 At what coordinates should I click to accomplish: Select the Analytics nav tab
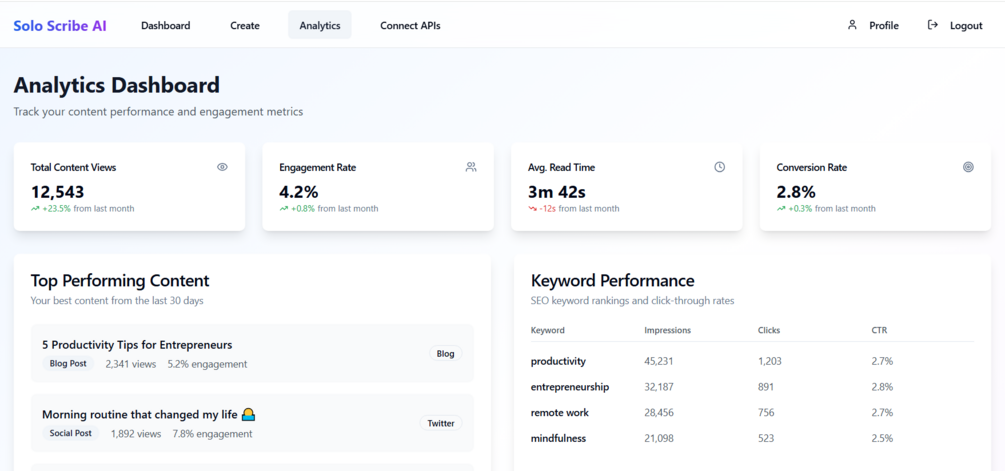tap(320, 26)
